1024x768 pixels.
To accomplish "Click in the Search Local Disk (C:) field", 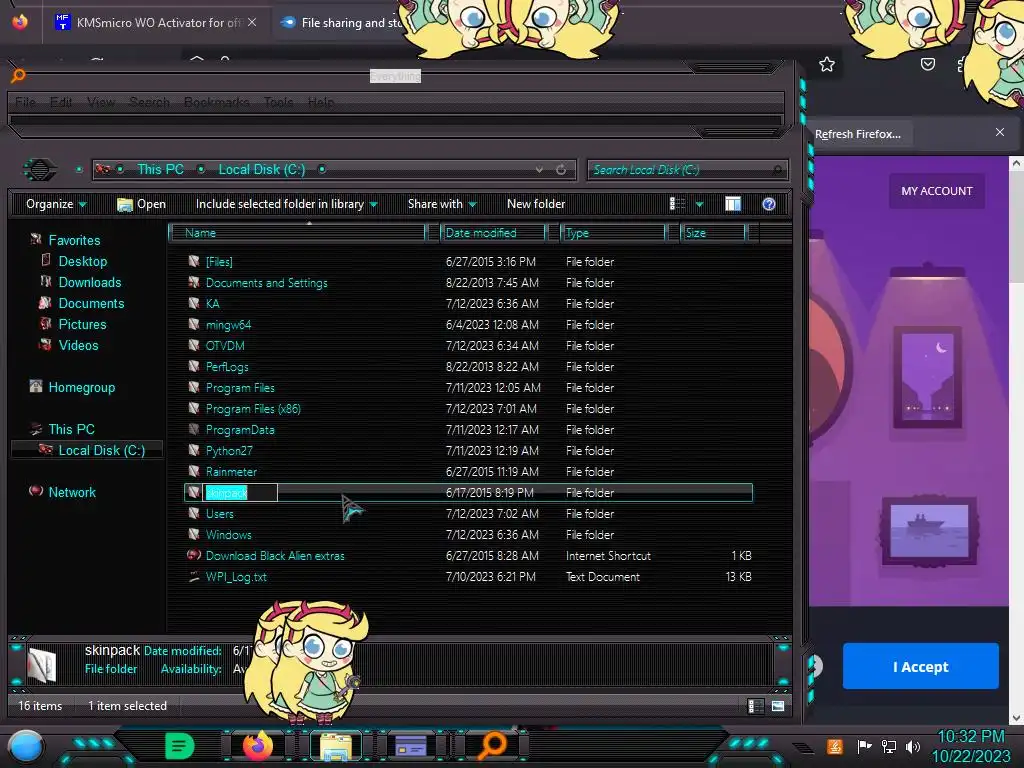I will (688, 170).
